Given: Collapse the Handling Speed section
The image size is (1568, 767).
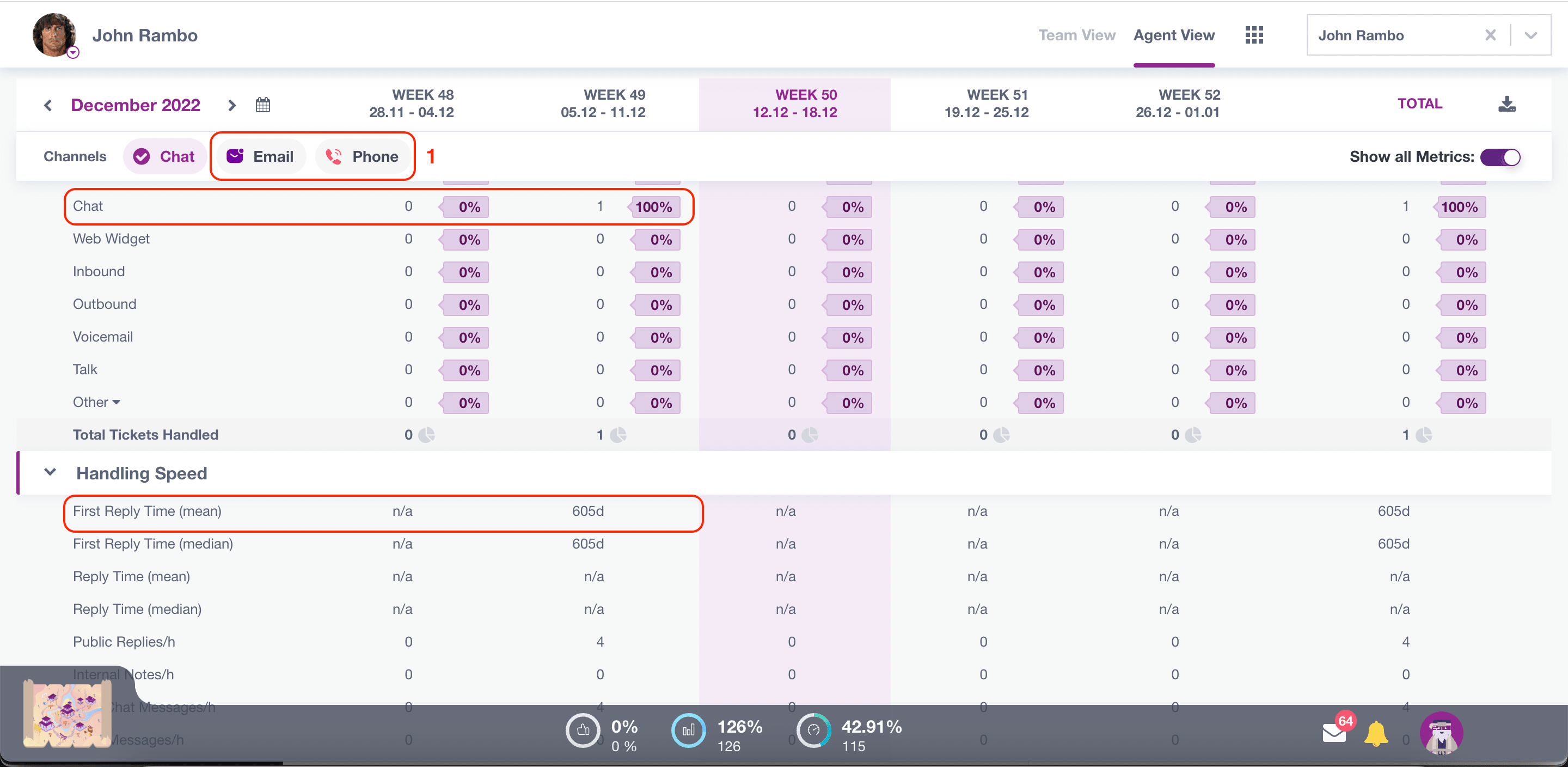Looking at the screenshot, I should coord(51,473).
